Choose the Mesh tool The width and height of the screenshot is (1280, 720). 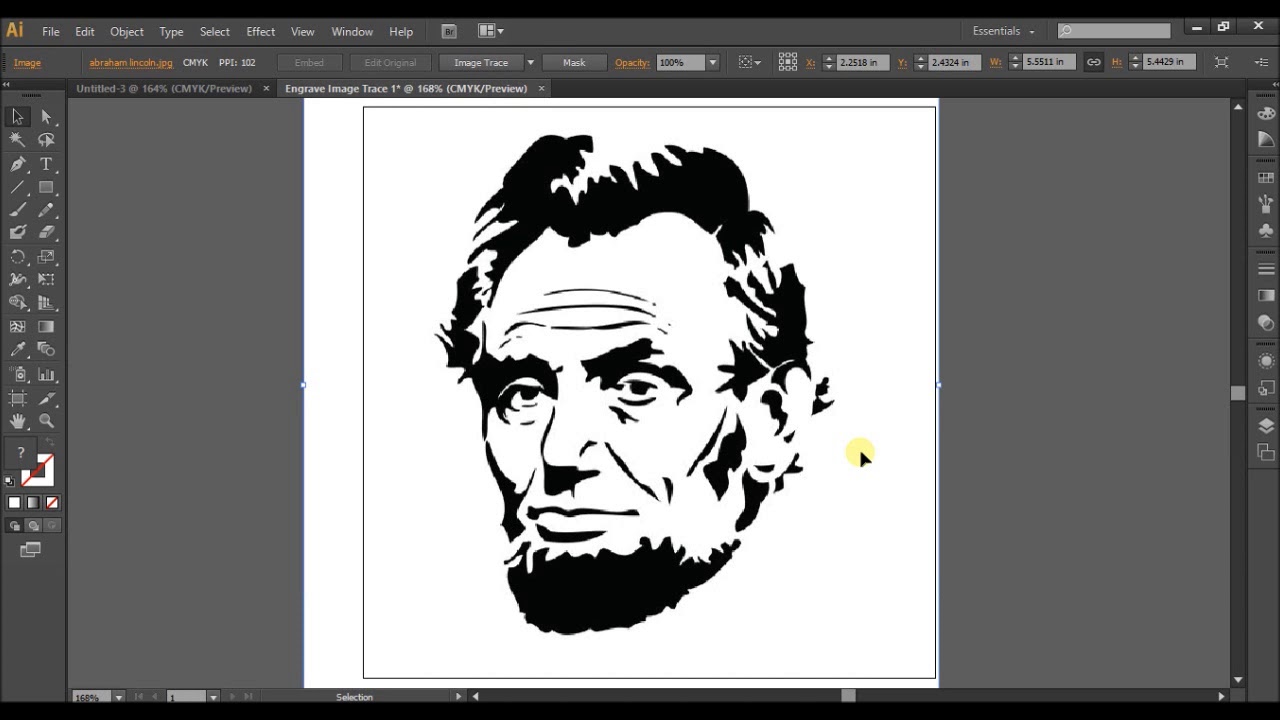tap(18, 326)
